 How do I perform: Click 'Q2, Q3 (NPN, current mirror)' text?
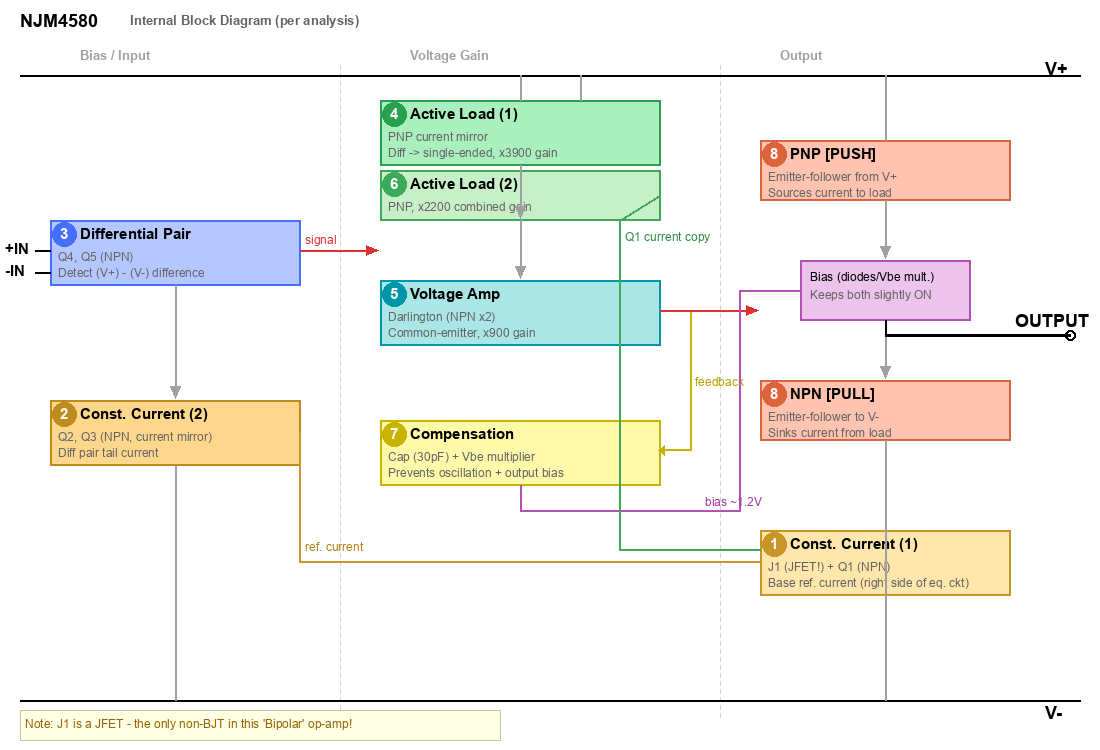pyautogui.click(x=135, y=437)
